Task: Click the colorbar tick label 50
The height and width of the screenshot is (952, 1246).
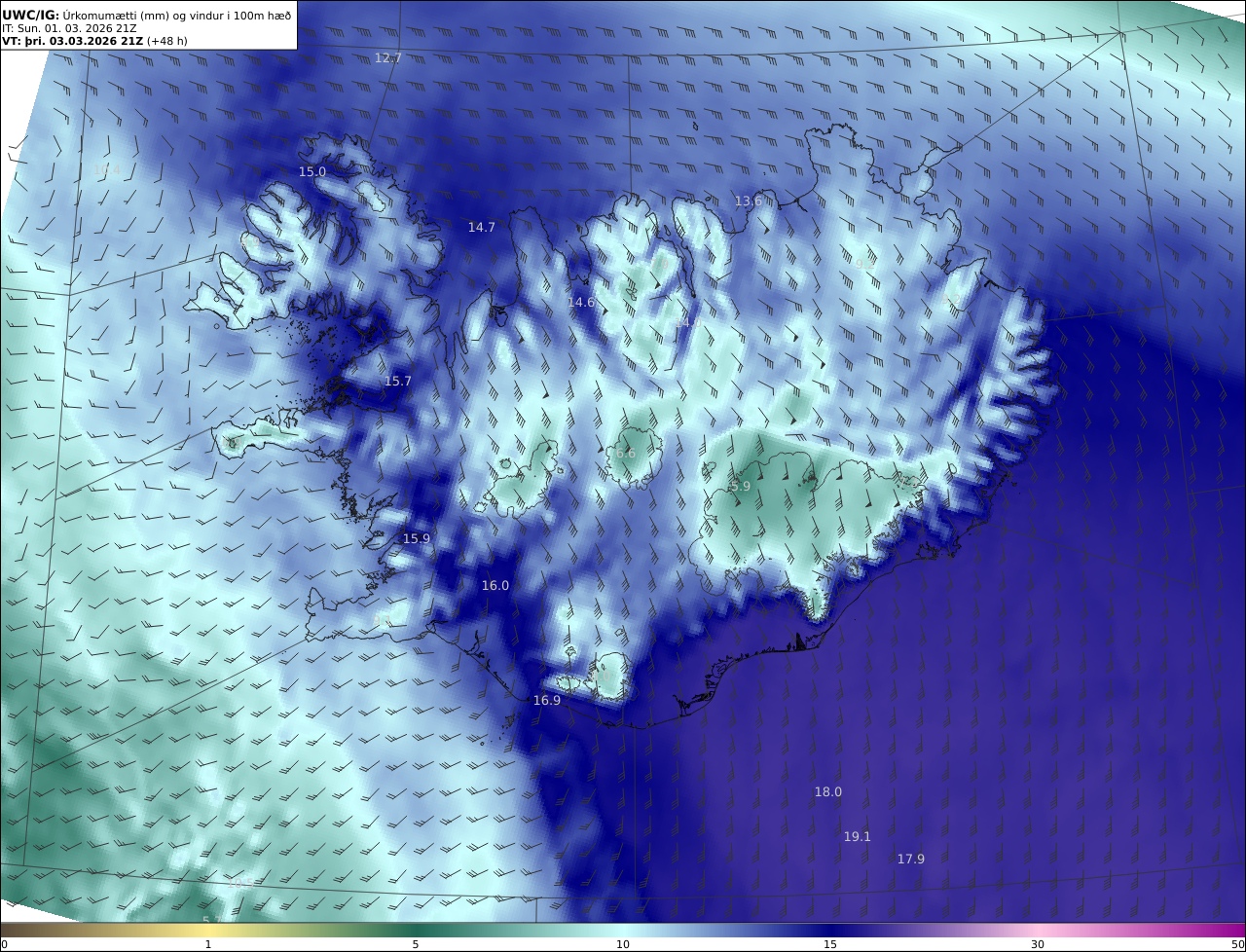Action: point(1238,944)
